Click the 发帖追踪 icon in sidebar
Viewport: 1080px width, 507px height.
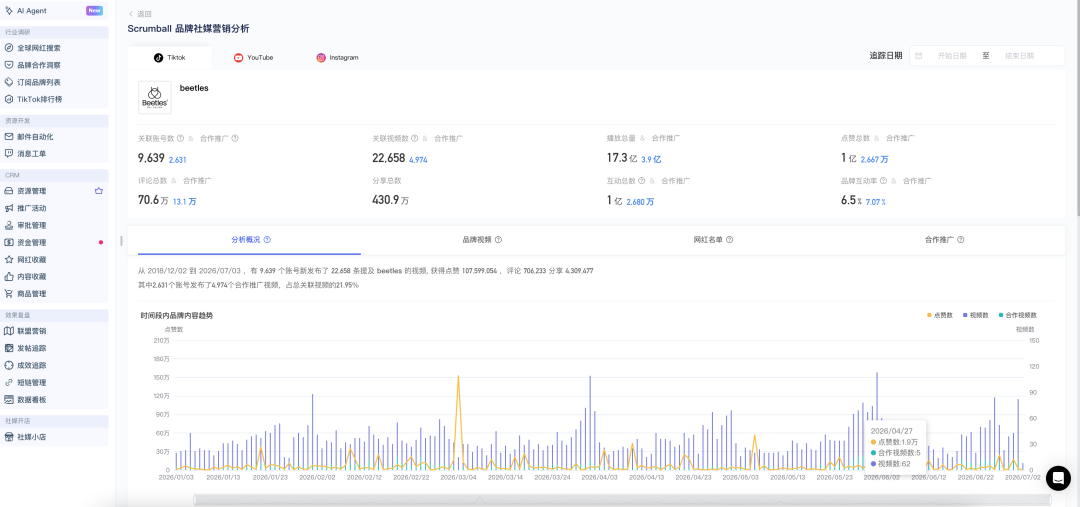coord(9,348)
